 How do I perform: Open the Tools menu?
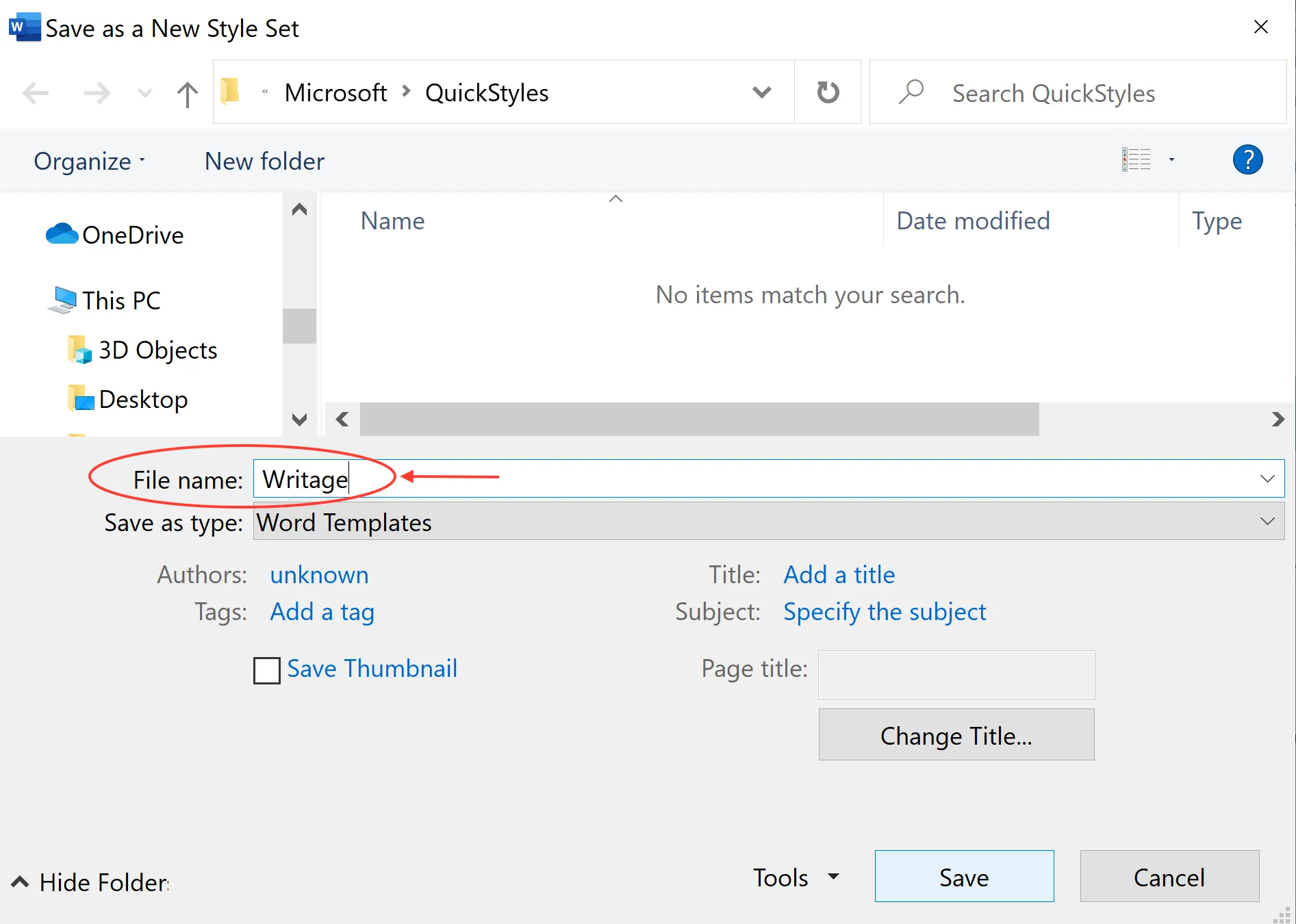(796, 877)
